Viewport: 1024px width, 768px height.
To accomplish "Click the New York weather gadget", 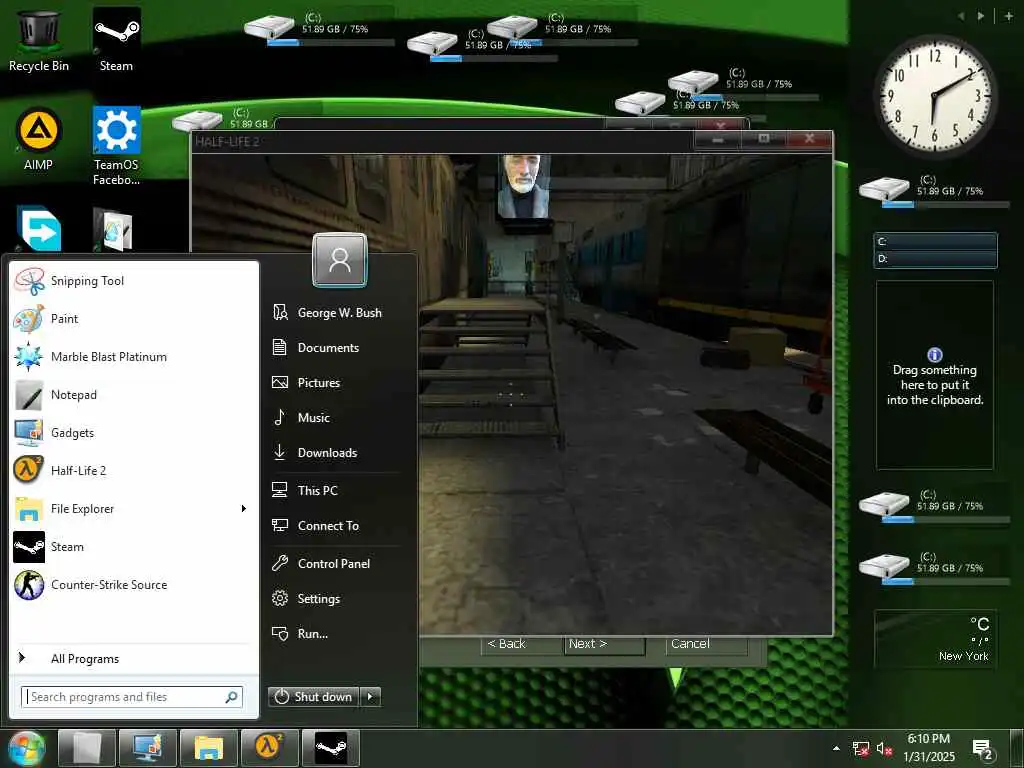I will [935, 639].
